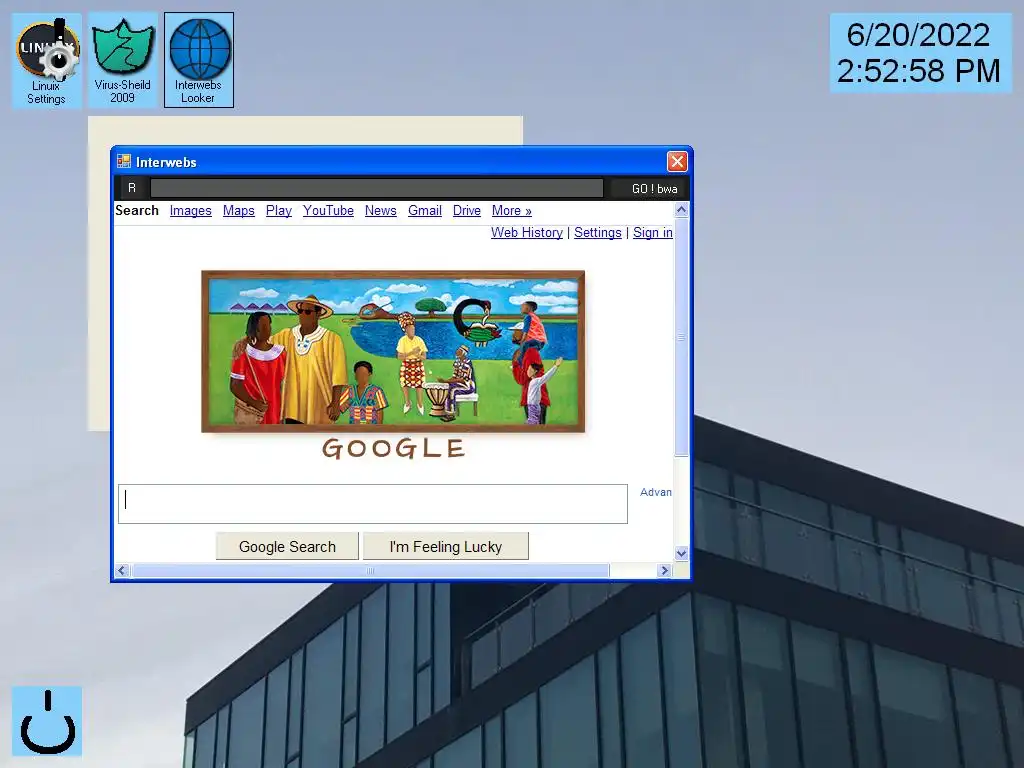Screen dimensions: 1024x768
Task: Click the horizontal scrollbar thumb
Action: (x=370, y=570)
